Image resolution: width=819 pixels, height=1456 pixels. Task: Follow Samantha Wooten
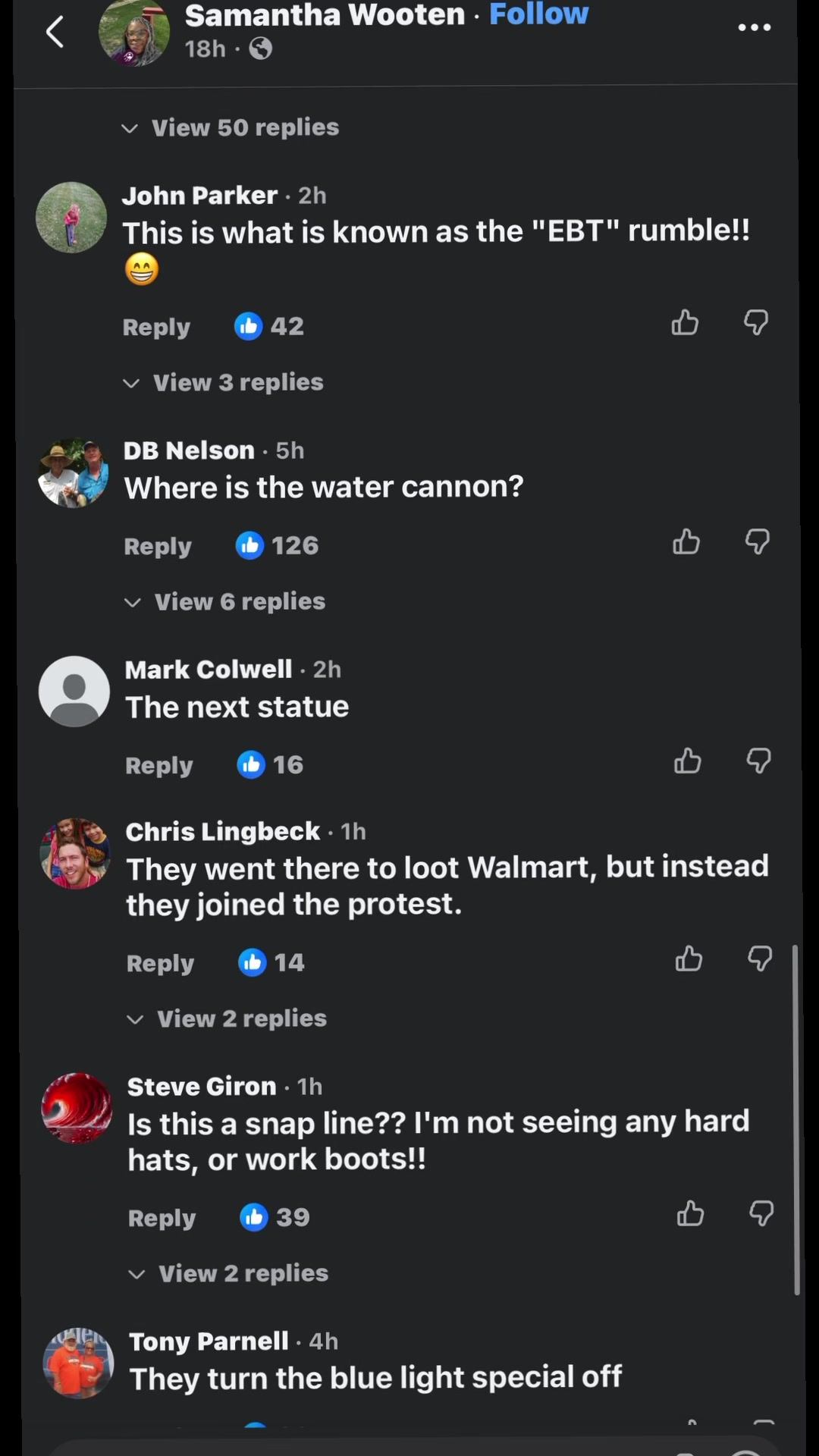(x=538, y=14)
